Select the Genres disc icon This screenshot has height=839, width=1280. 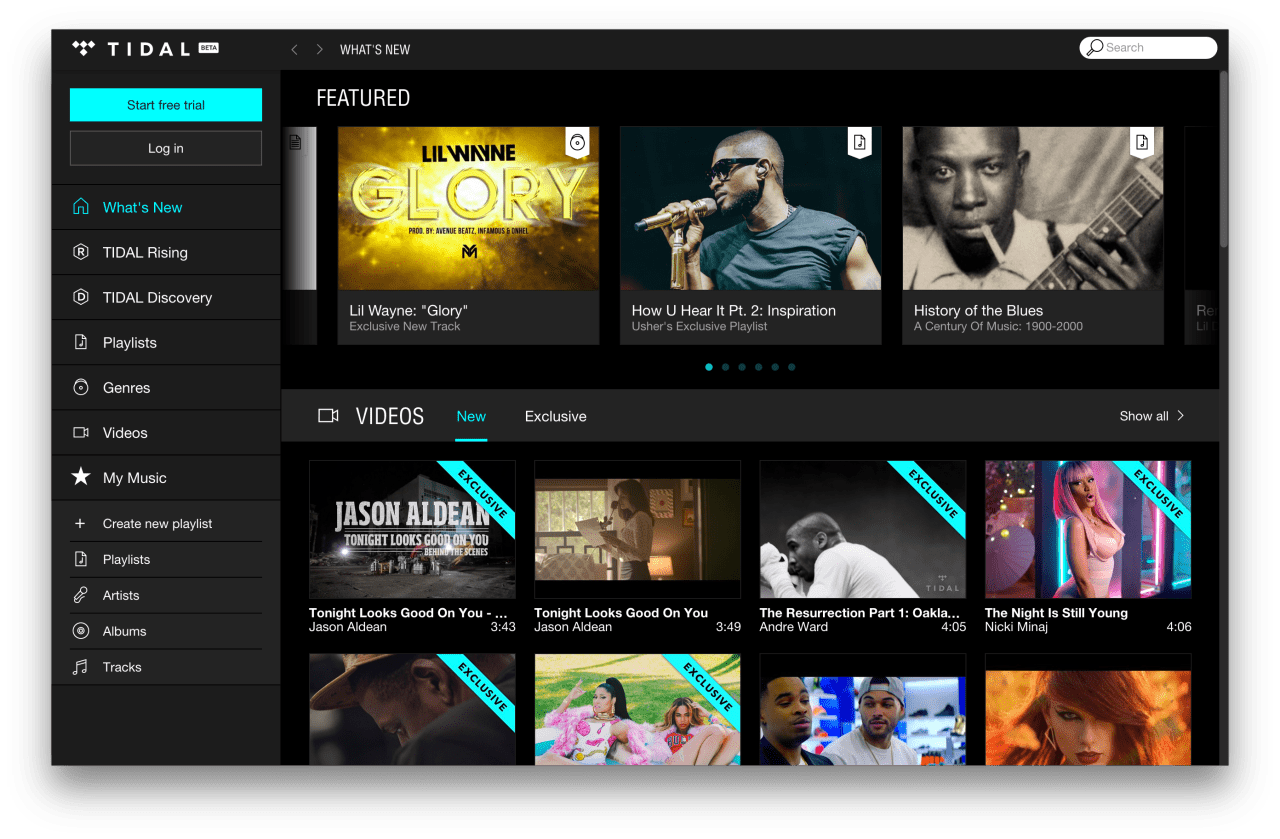(x=81, y=387)
